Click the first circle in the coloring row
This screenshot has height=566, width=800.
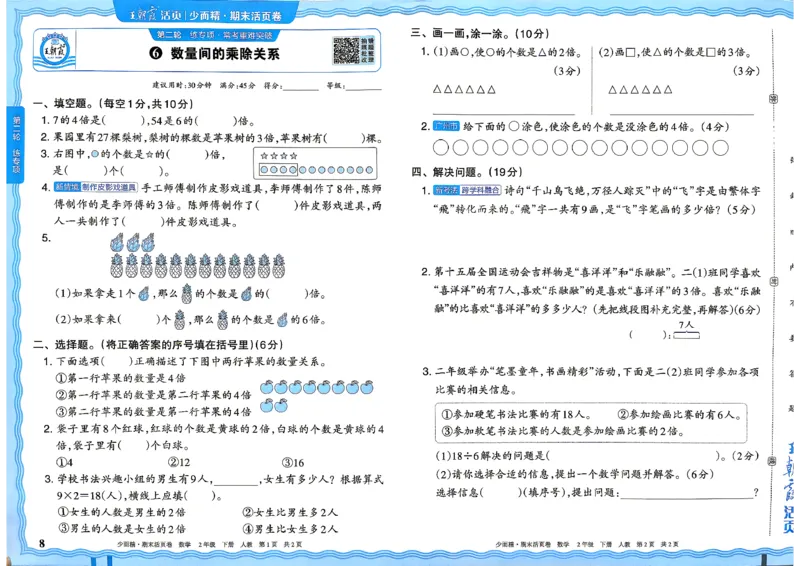[440, 148]
